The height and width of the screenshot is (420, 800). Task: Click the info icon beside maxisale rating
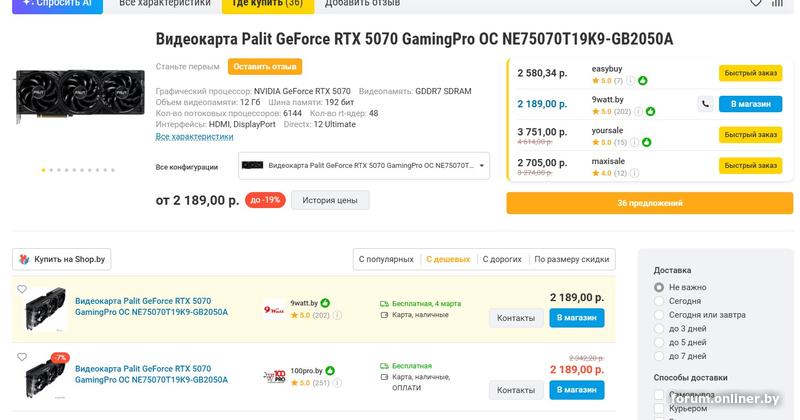click(635, 173)
